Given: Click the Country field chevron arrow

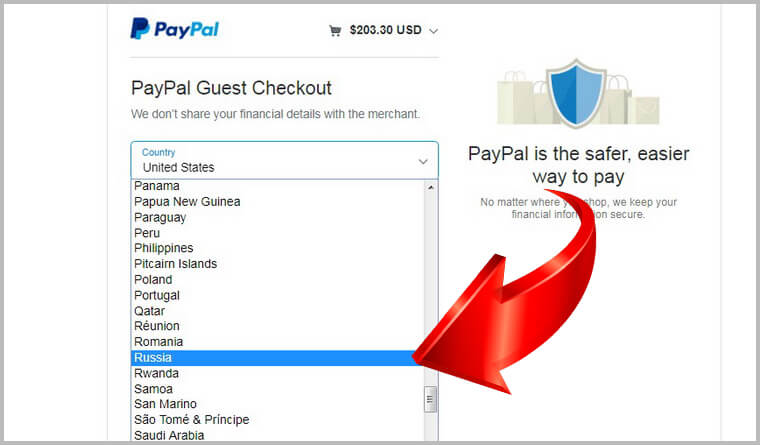Looking at the screenshot, I should (423, 161).
